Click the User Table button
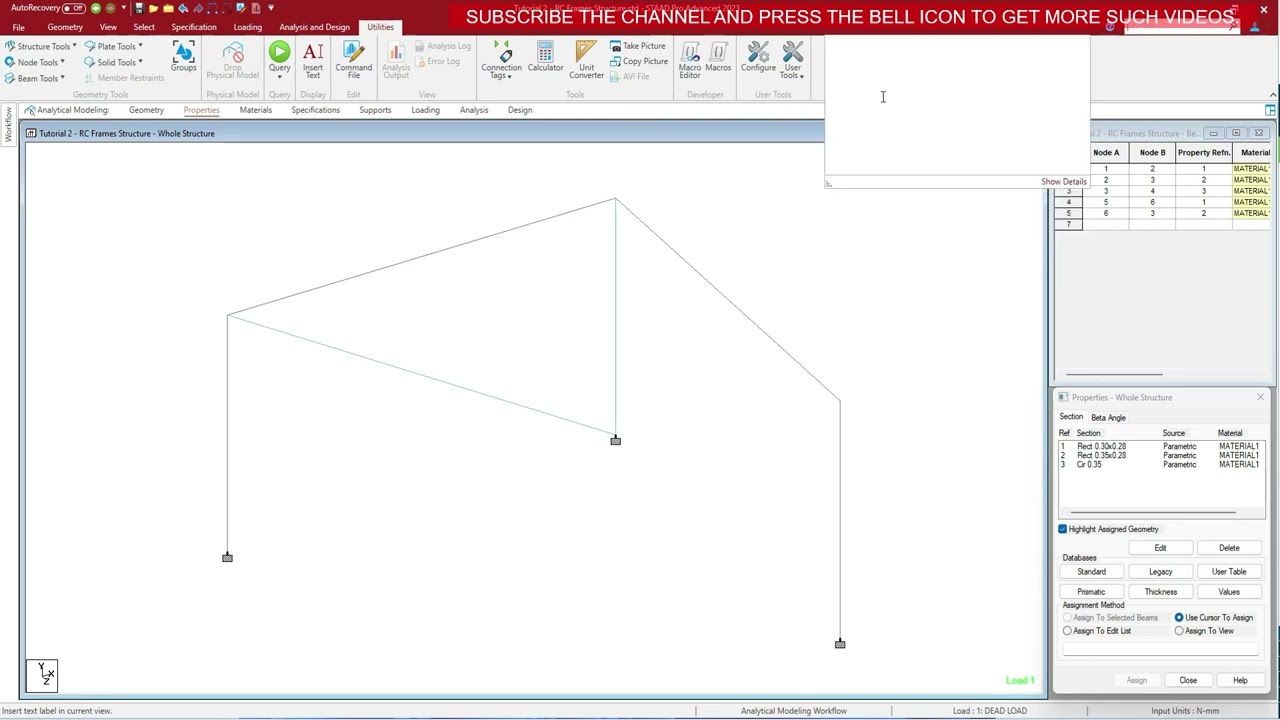 click(x=1229, y=572)
